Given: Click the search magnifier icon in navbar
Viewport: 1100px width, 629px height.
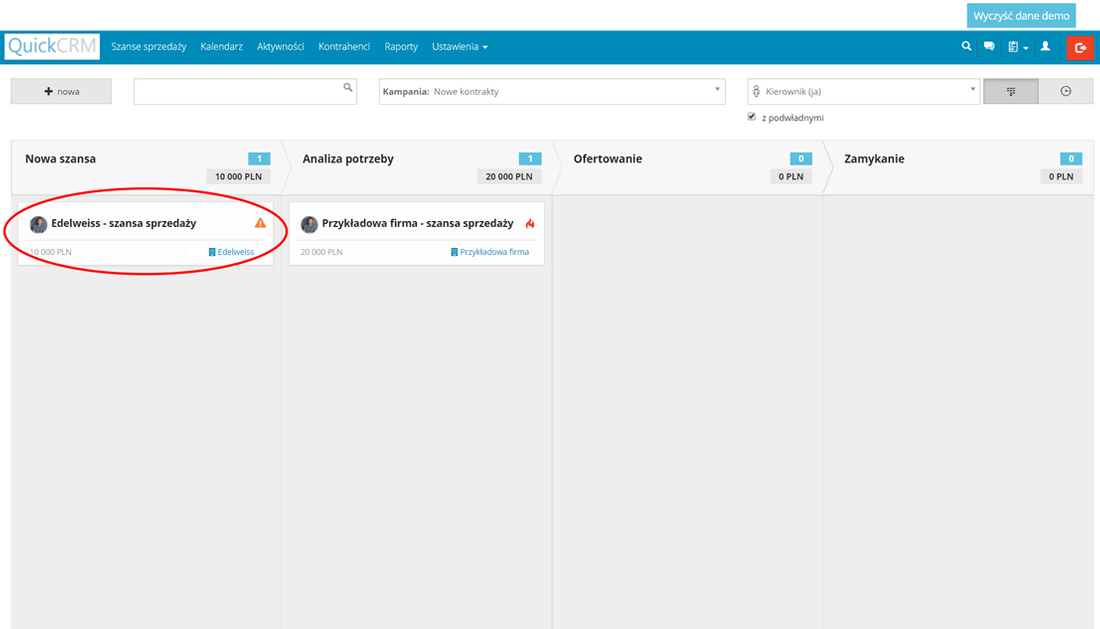Looking at the screenshot, I should (x=966, y=46).
